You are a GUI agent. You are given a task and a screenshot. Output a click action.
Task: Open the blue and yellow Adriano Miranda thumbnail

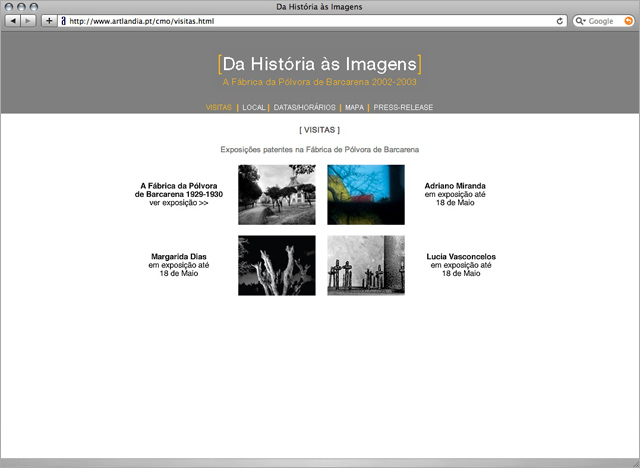click(x=366, y=195)
